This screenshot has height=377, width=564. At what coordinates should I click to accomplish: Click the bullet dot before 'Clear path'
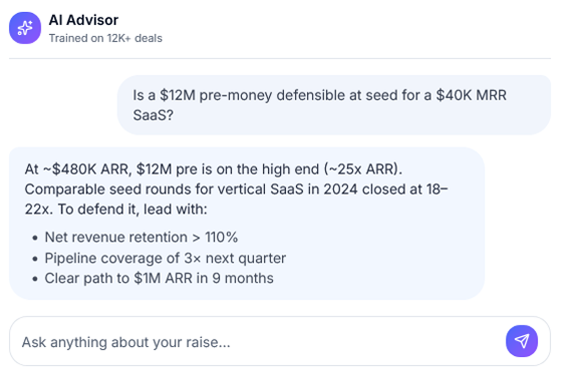coord(35,279)
